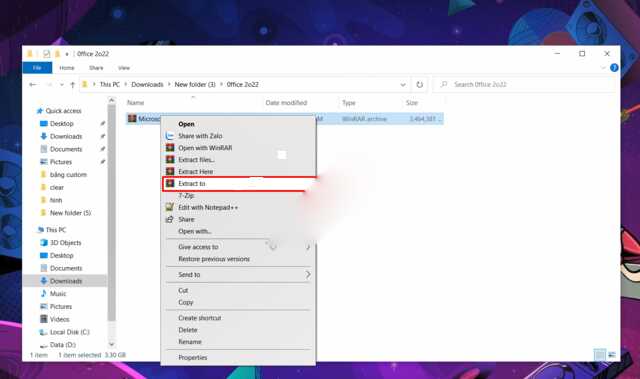The width and height of the screenshot is (640, 379).
Task: Click Open in the context menu
Action: pos(186,124)
